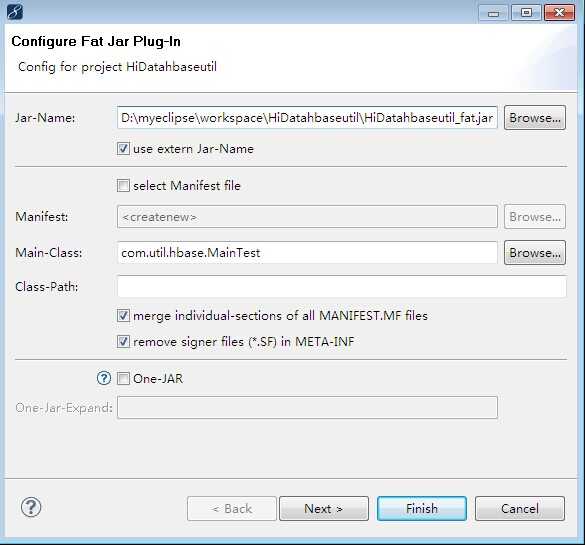585x545 pixels.
Task: Uncheck use extern Jar-Name checkbox
Action: tap(123, 148)
